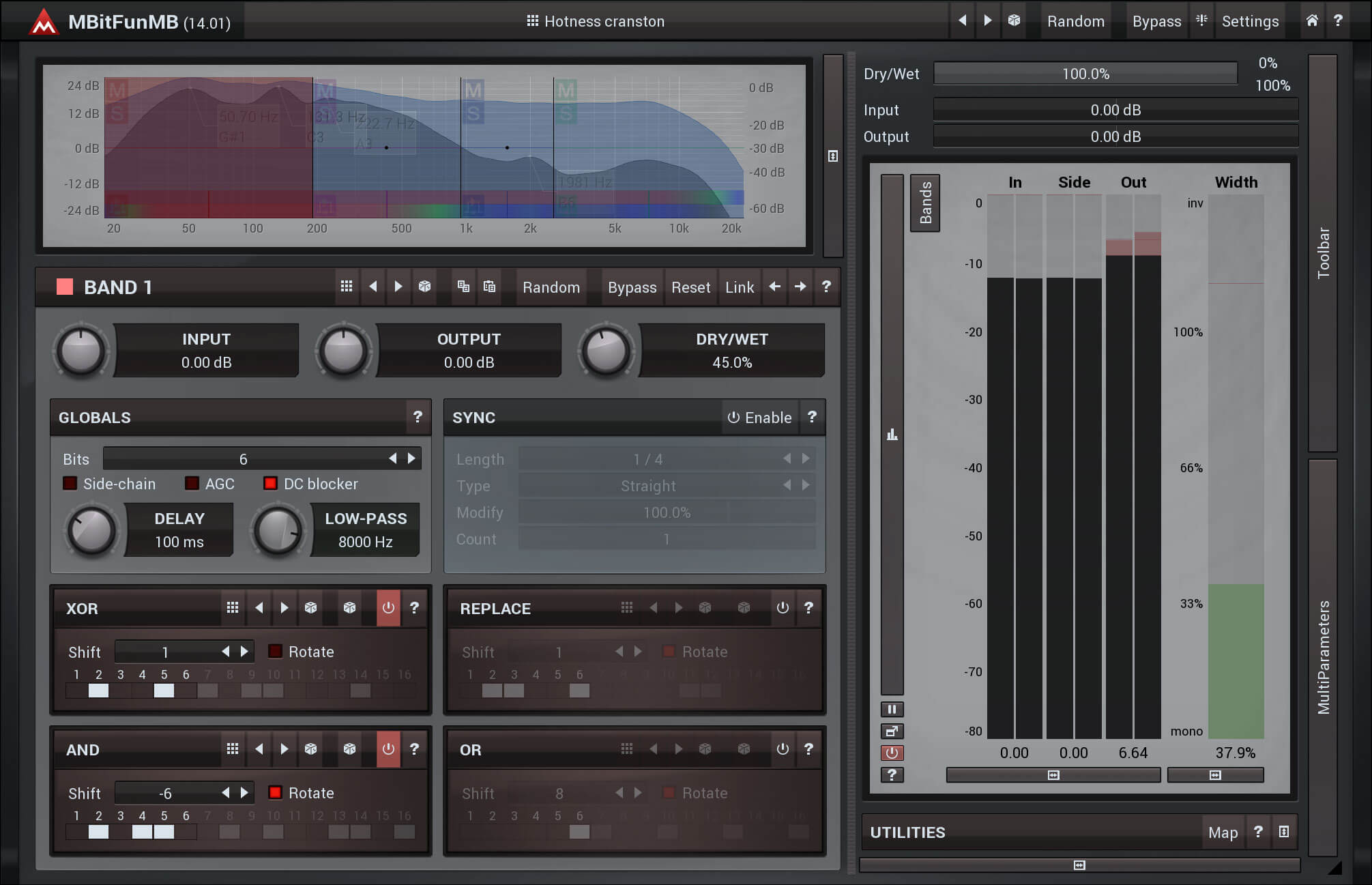Click the Band 1 DRY/WET knob

click(x=606, y=351)
